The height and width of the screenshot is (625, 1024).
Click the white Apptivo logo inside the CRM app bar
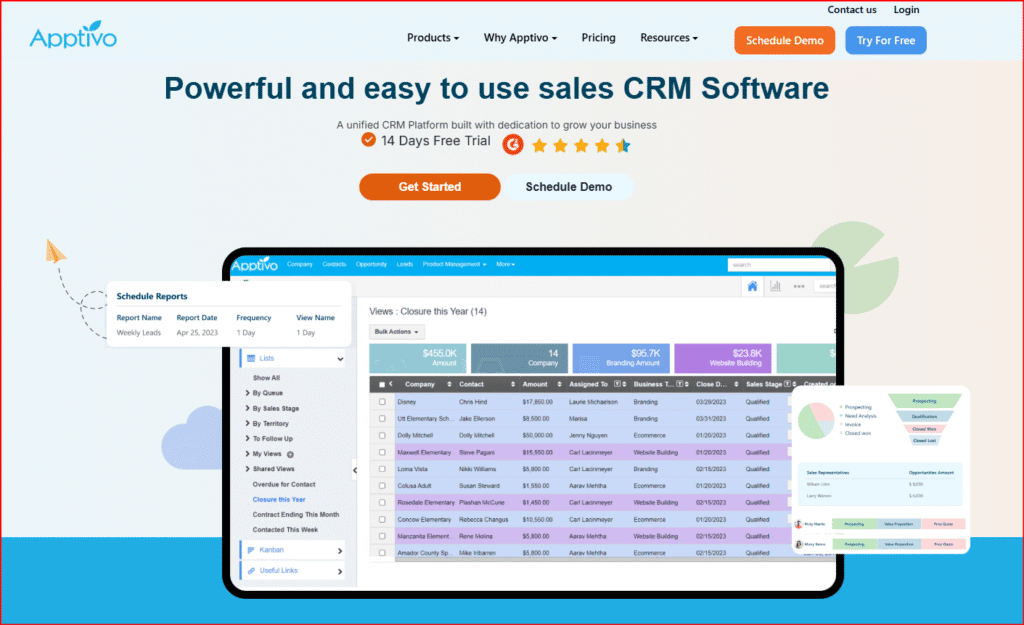click(255, 264)
